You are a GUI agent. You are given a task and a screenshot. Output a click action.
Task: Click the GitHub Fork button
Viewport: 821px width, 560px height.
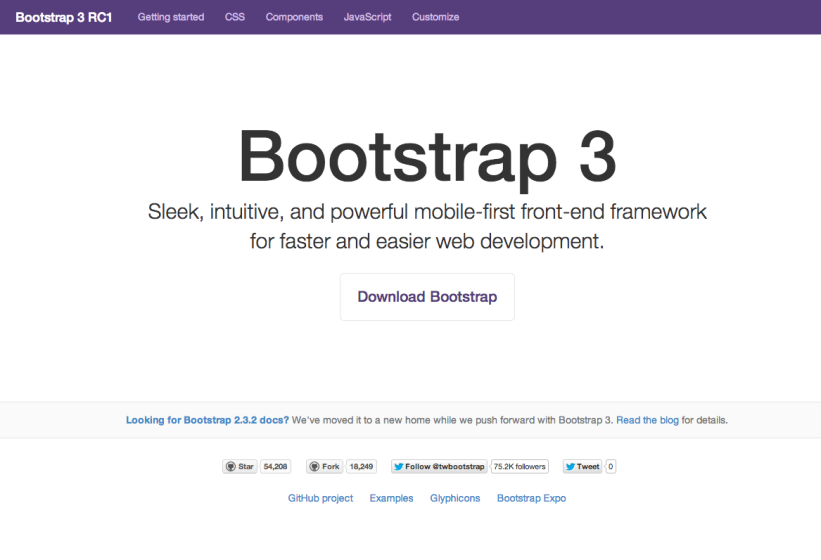point(325,466)
